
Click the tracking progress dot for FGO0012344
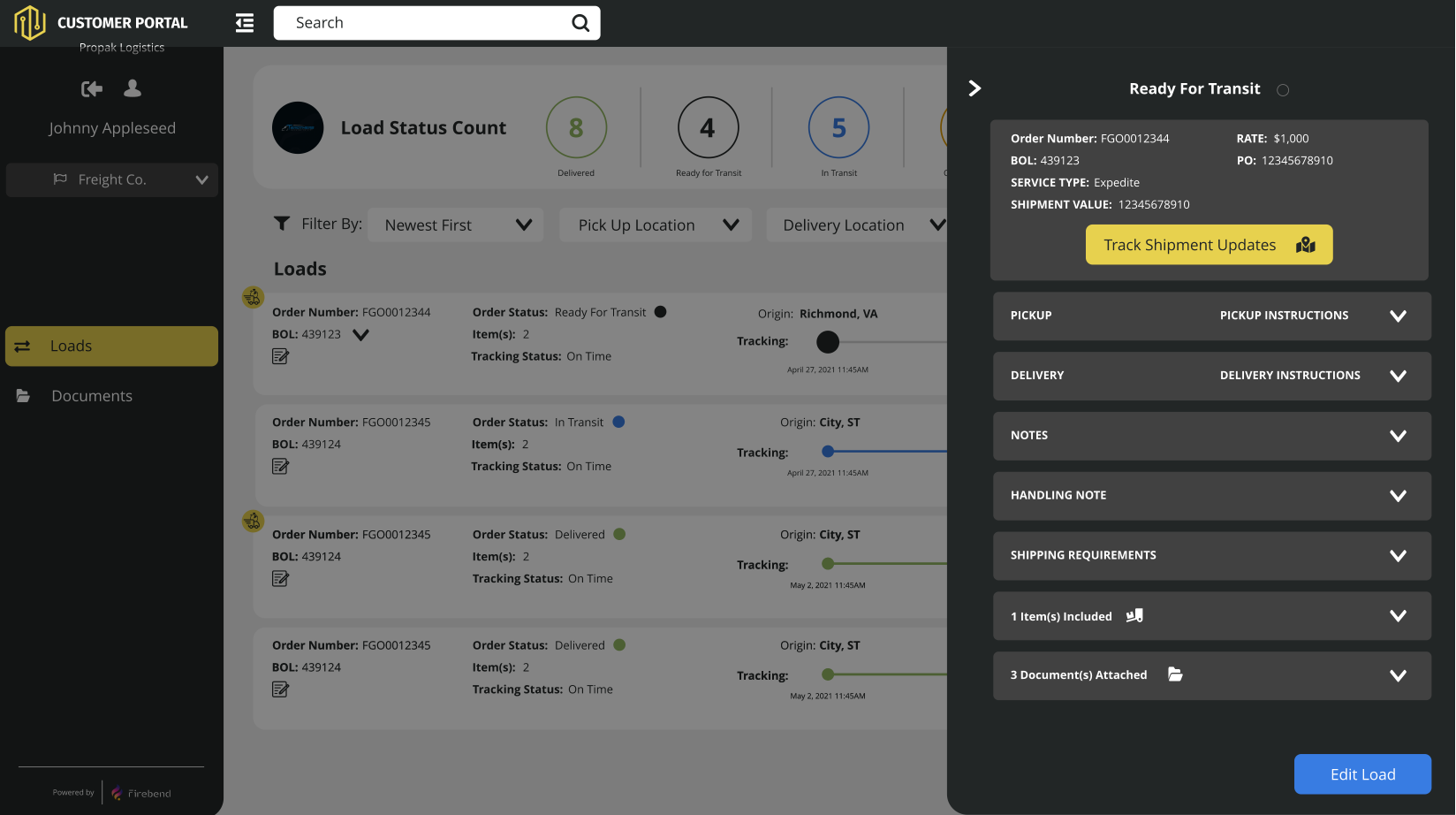(827, 342)
